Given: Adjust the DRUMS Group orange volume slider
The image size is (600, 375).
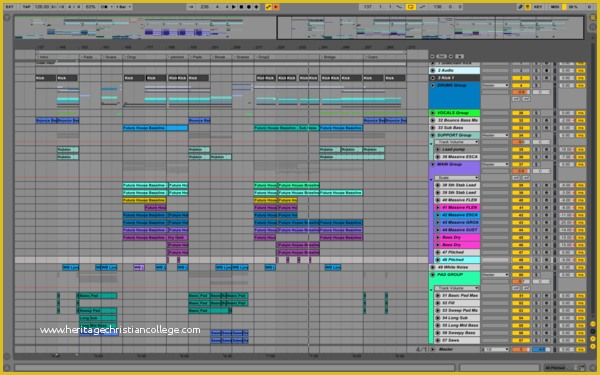Looking at the screenshot, I should pyautogui.click(x=521, y=92).
